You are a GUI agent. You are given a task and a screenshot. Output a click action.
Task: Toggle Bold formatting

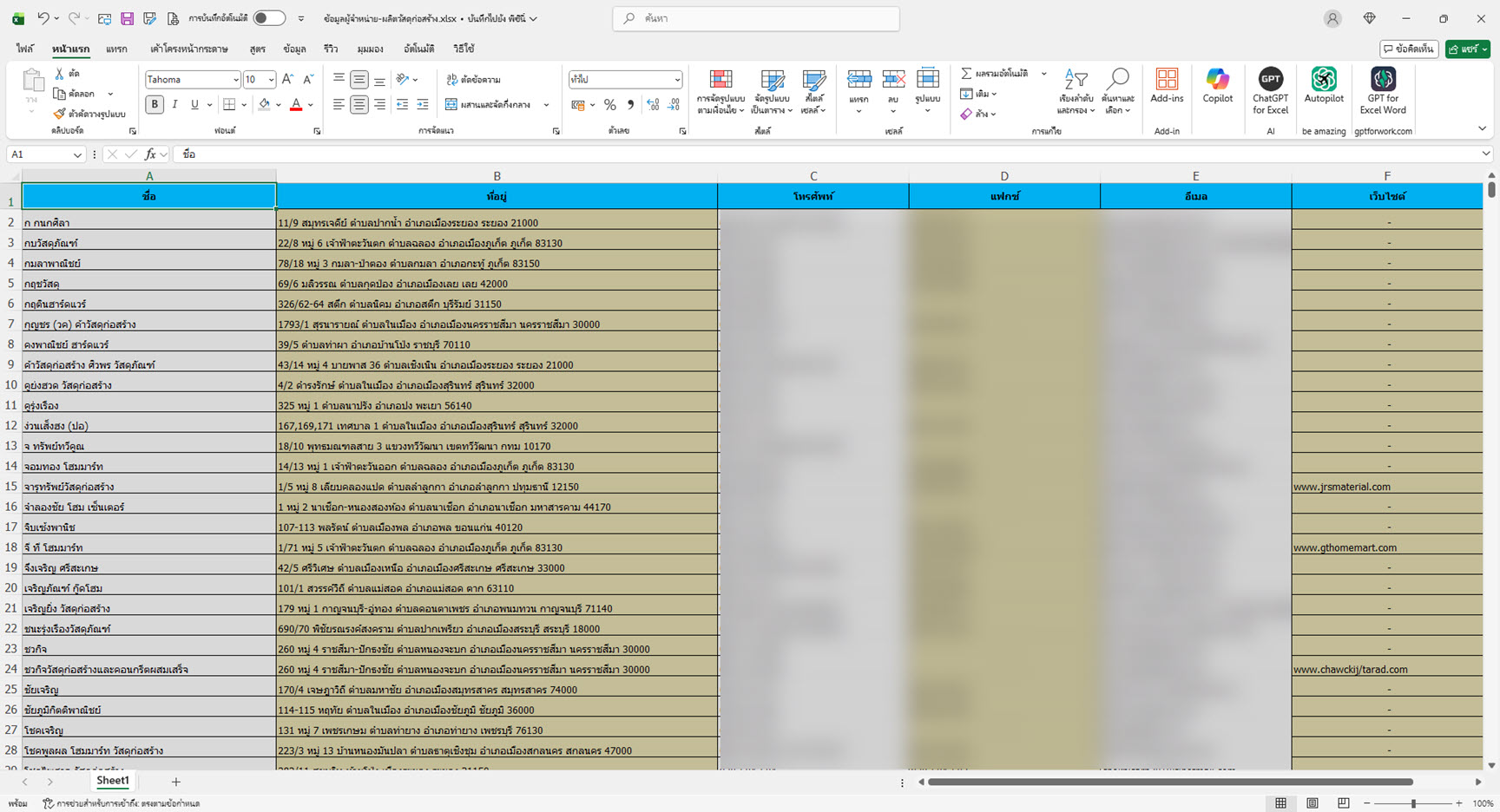(155, 105)
